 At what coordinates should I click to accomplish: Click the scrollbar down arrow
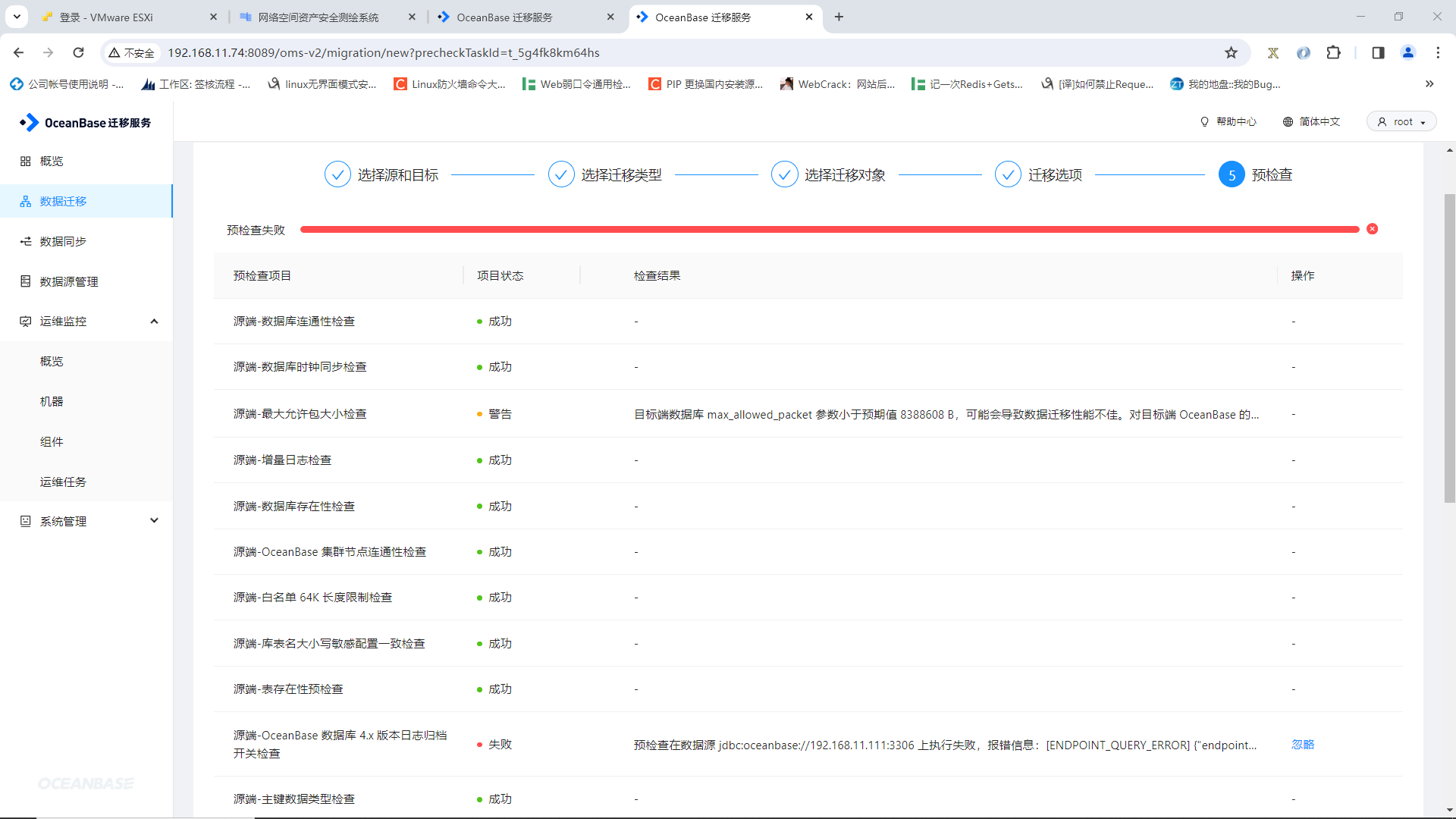(1449, 810)
